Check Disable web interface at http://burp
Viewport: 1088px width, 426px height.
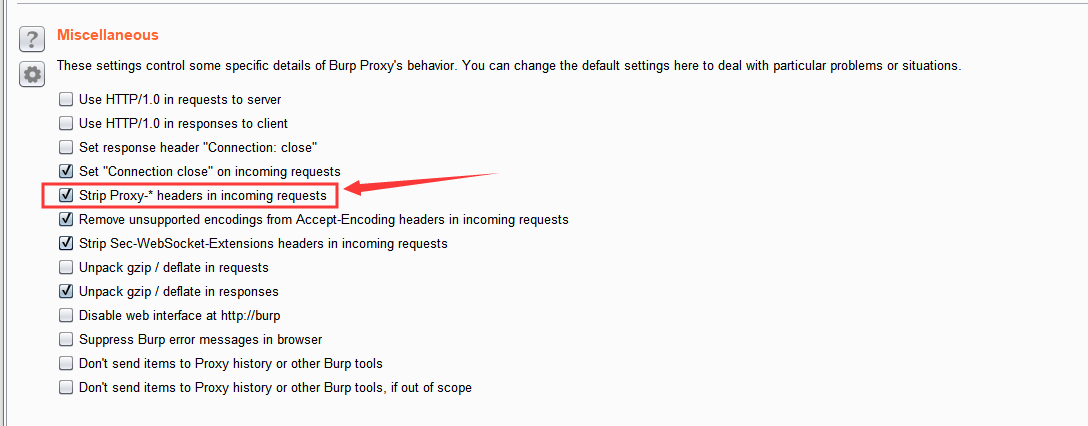point(66,316)
